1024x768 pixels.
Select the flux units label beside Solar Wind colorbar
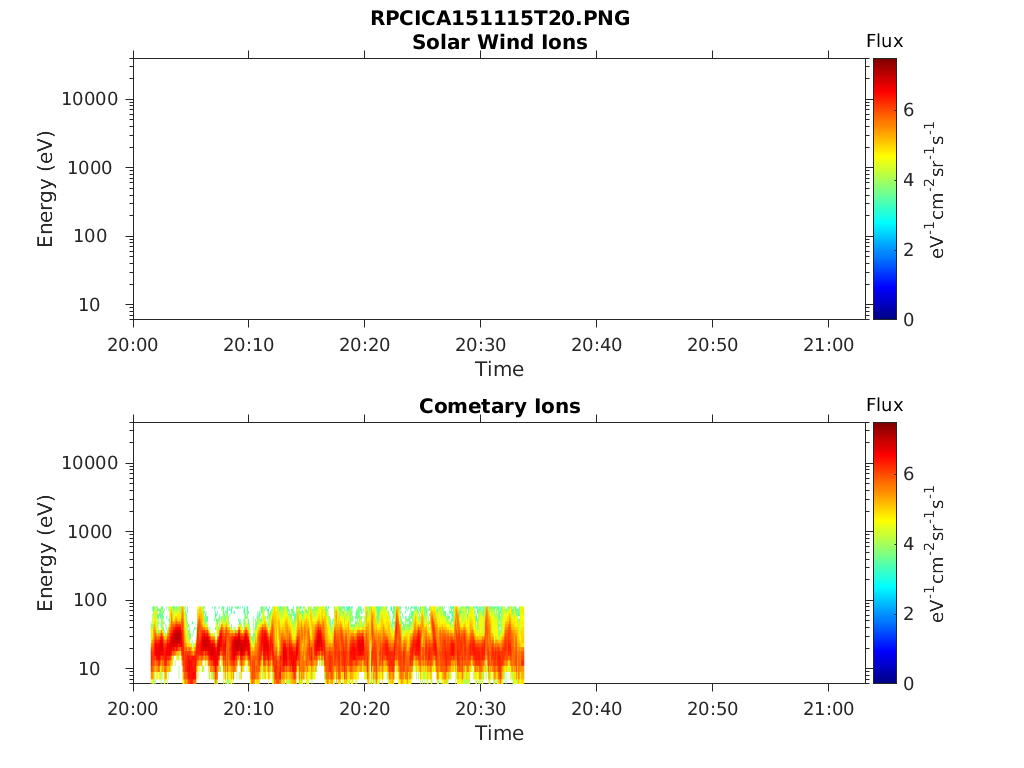(x=935, y=189)
